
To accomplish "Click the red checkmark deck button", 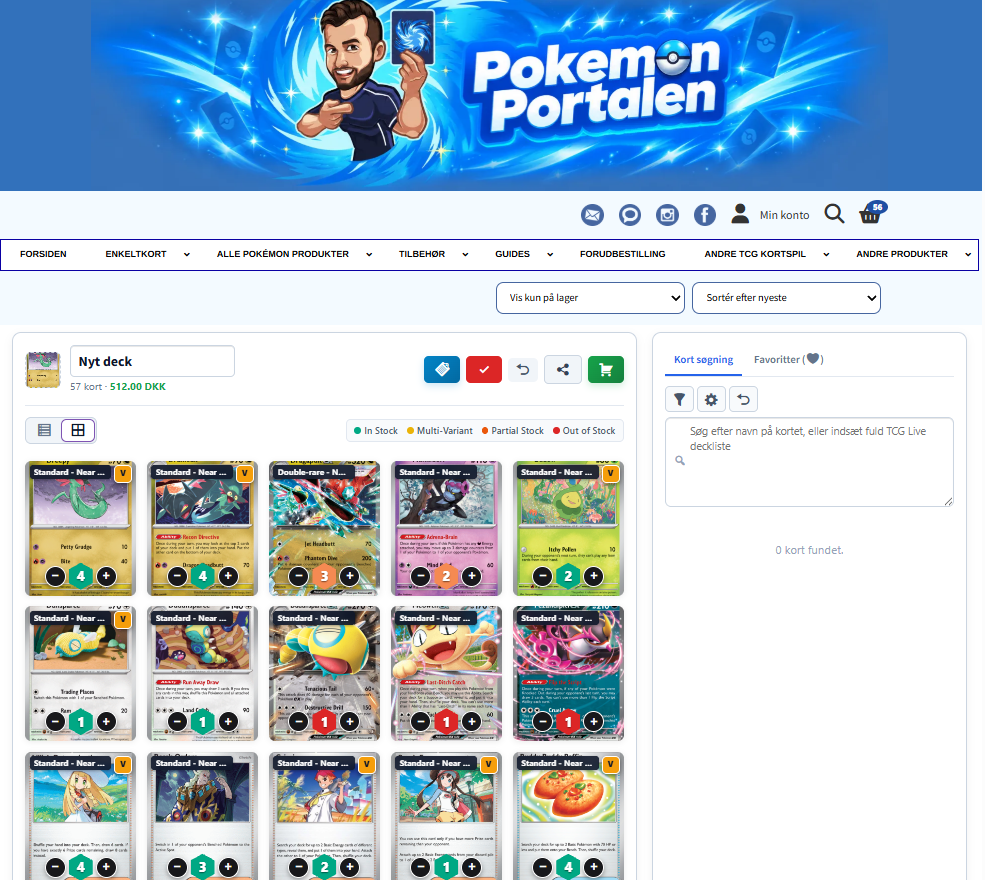I will (x=484, y=369).
